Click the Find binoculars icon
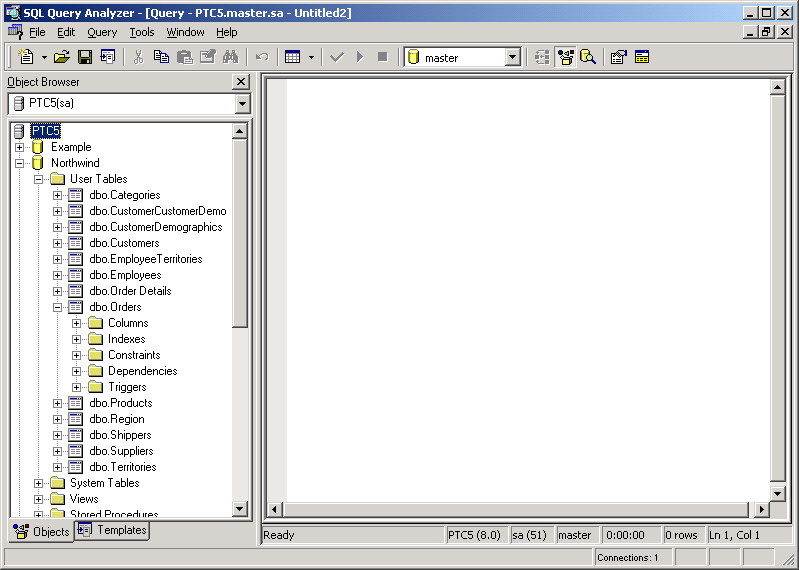The image size is (799, 570). (x=229, y=57)
